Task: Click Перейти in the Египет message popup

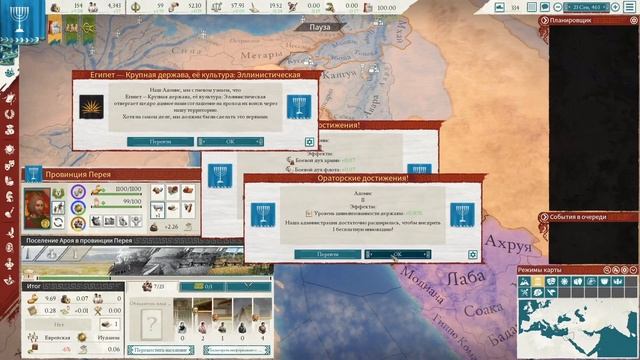Action: 160,141
